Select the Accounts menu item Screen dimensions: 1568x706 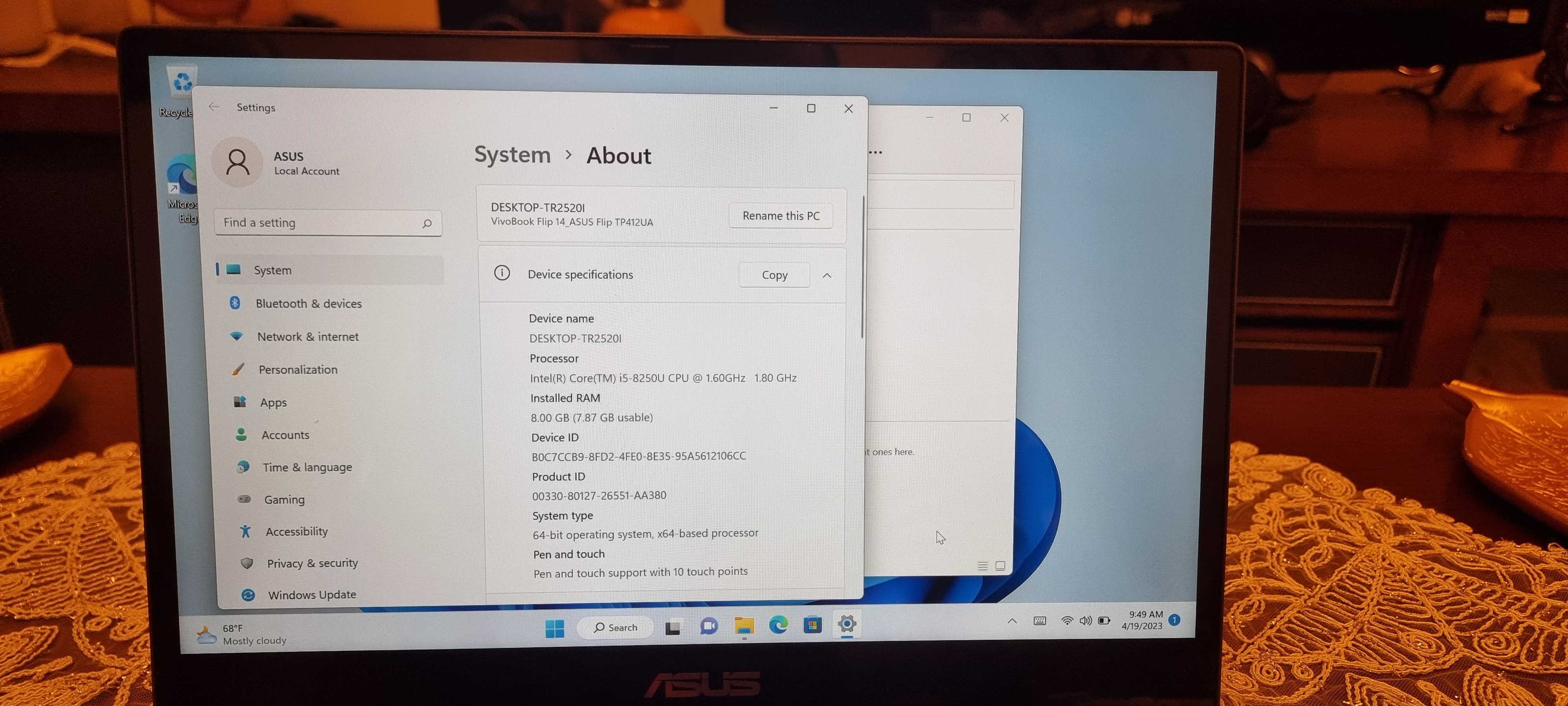click(285, 435)
